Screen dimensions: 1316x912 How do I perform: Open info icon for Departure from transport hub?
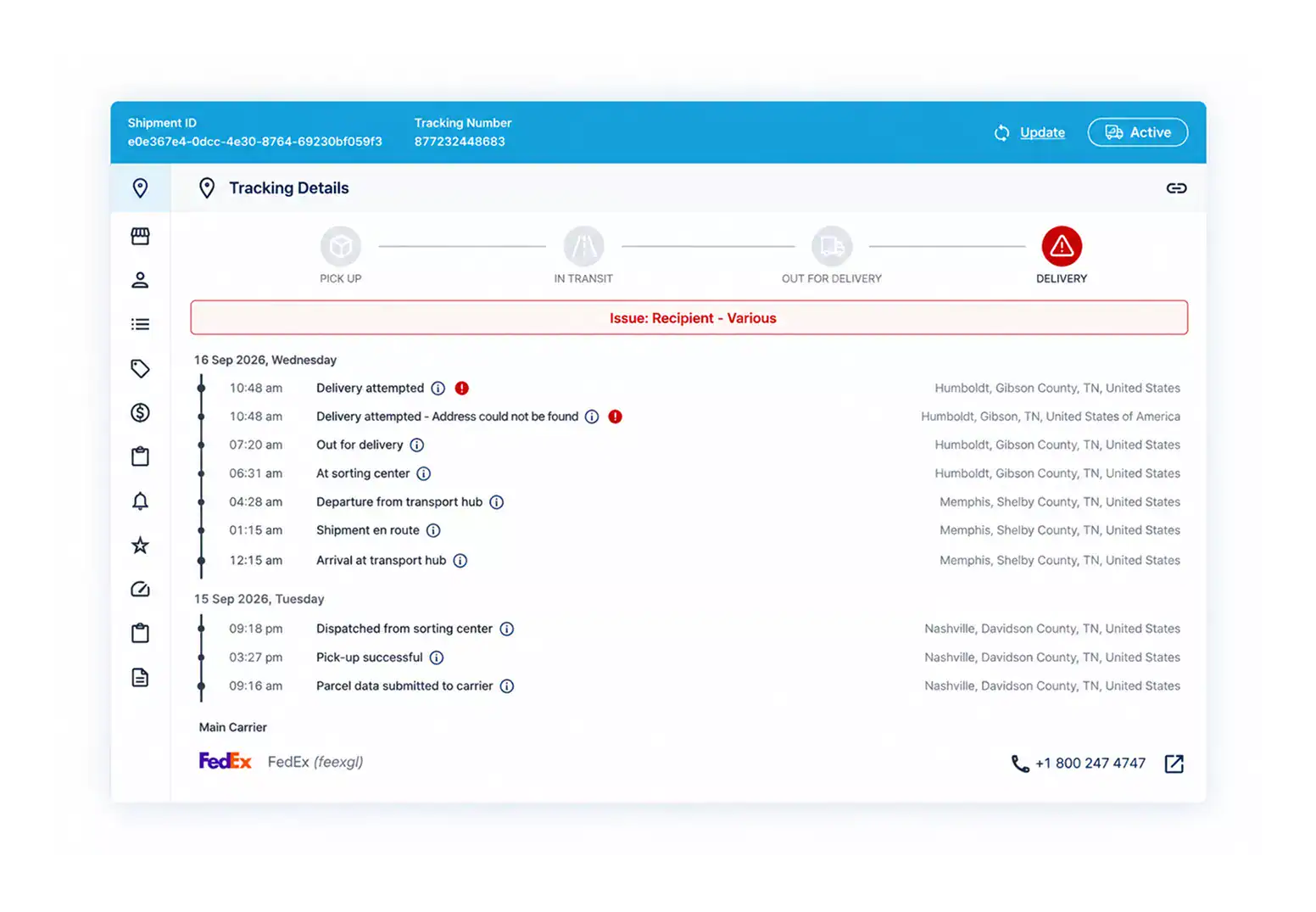pos(497,502)
